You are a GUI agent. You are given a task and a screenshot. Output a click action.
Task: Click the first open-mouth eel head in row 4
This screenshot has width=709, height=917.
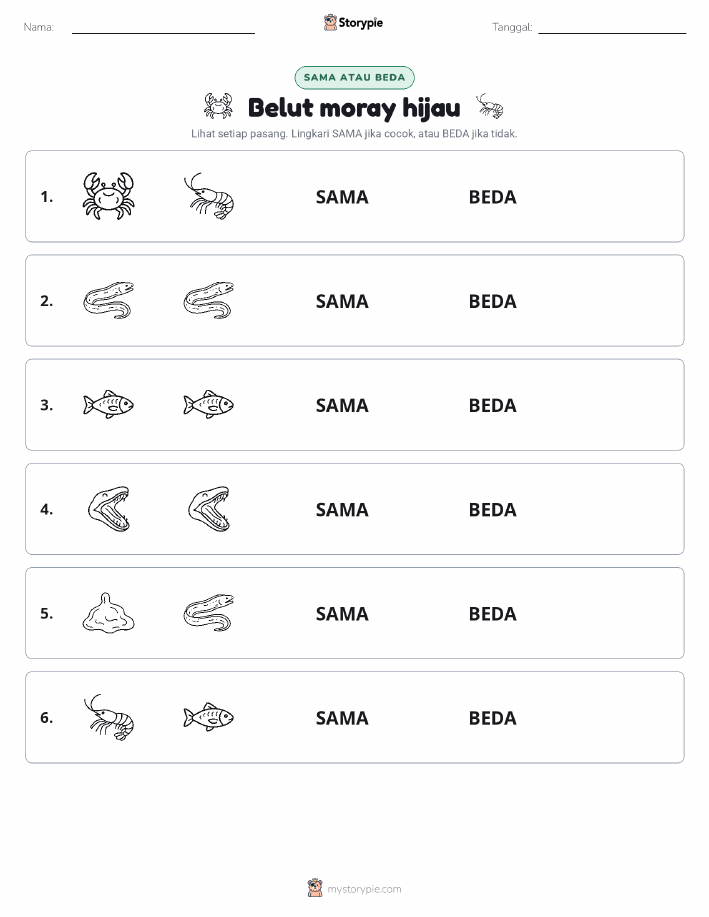109,509
